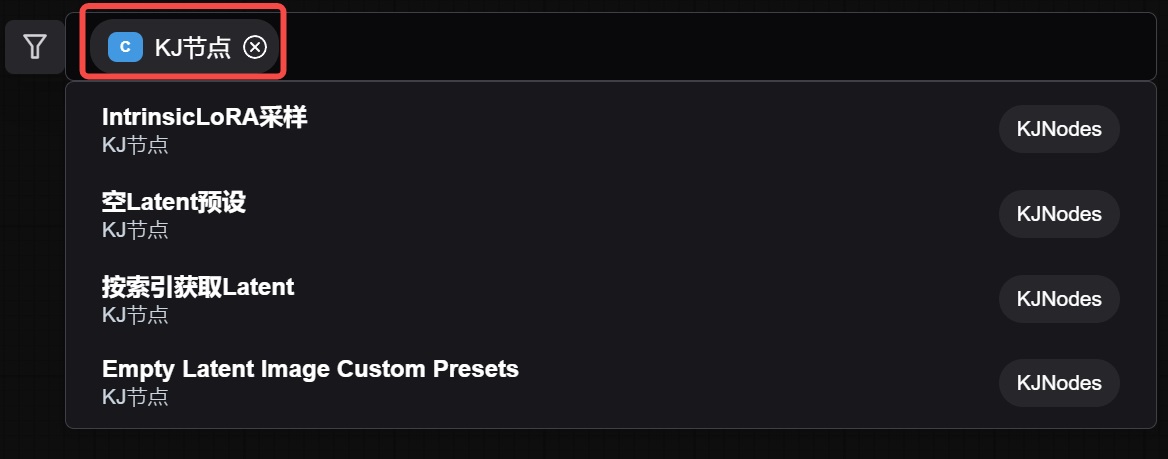Focus the empty node search field
This screenshot has height=459, width=1168.
(x=700, y=47)
